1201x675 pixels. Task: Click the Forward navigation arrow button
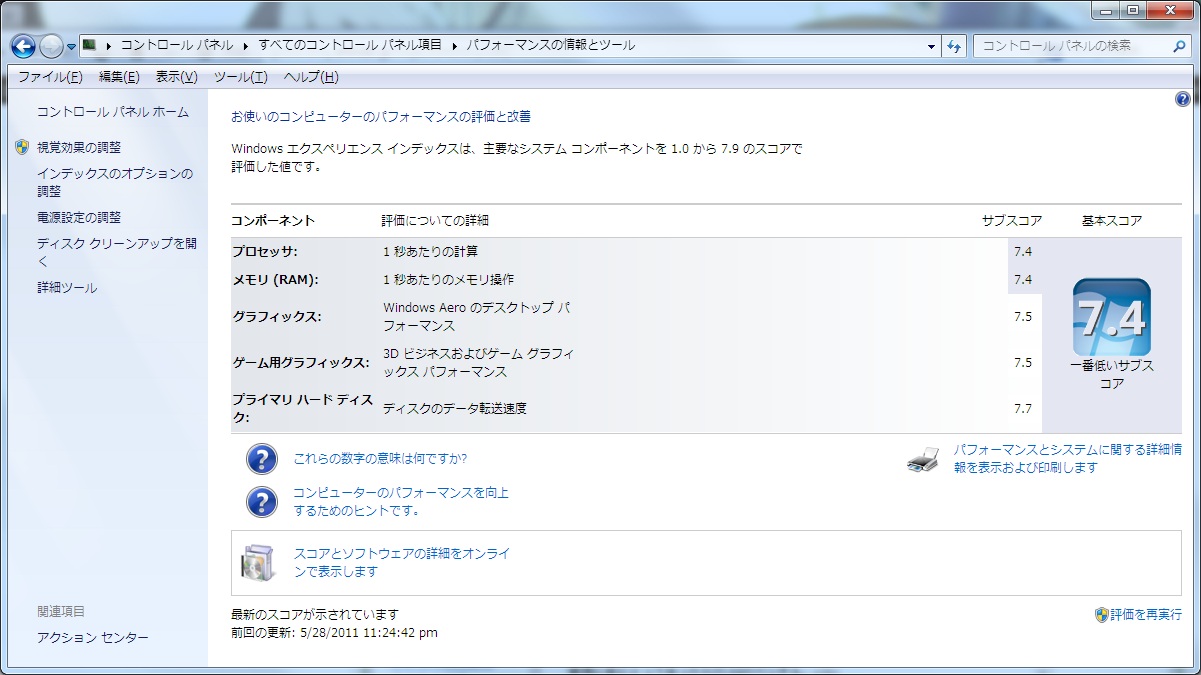(x=52, y=46)
